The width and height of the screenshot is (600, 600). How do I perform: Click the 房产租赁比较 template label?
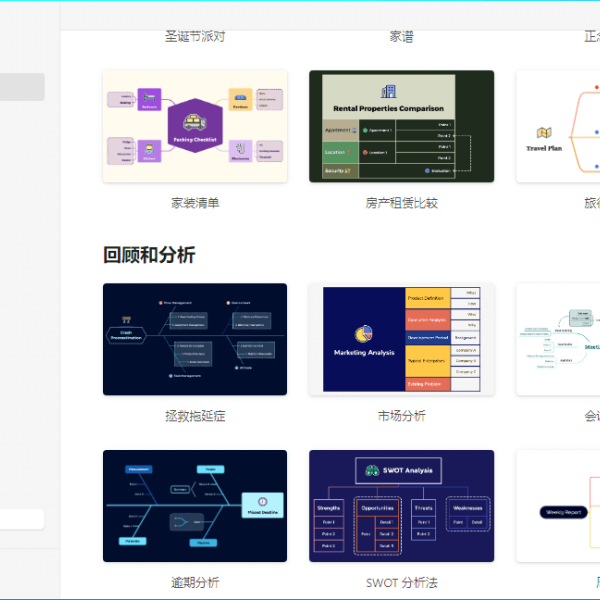(x=401, y=203)
